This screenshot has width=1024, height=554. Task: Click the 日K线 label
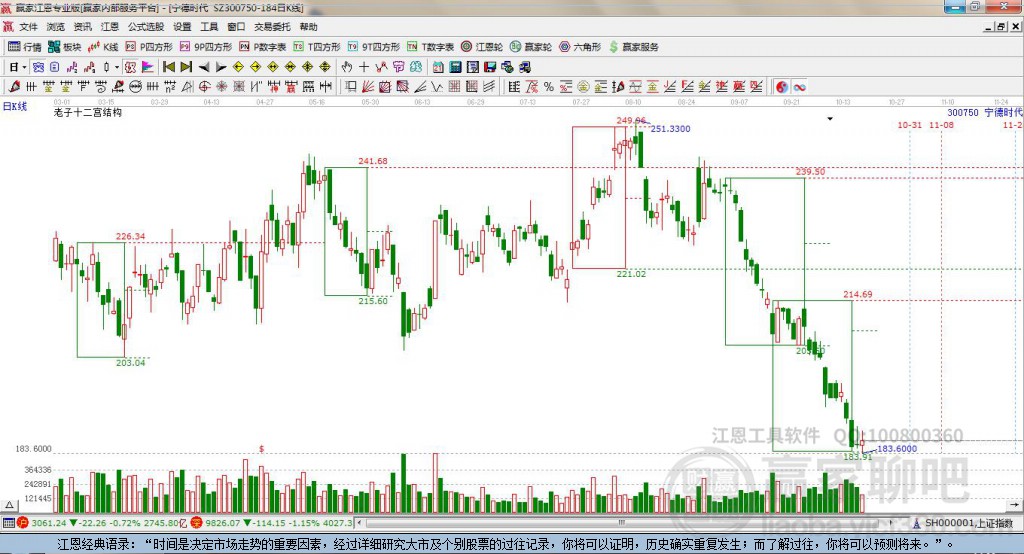tap(15, 106)
